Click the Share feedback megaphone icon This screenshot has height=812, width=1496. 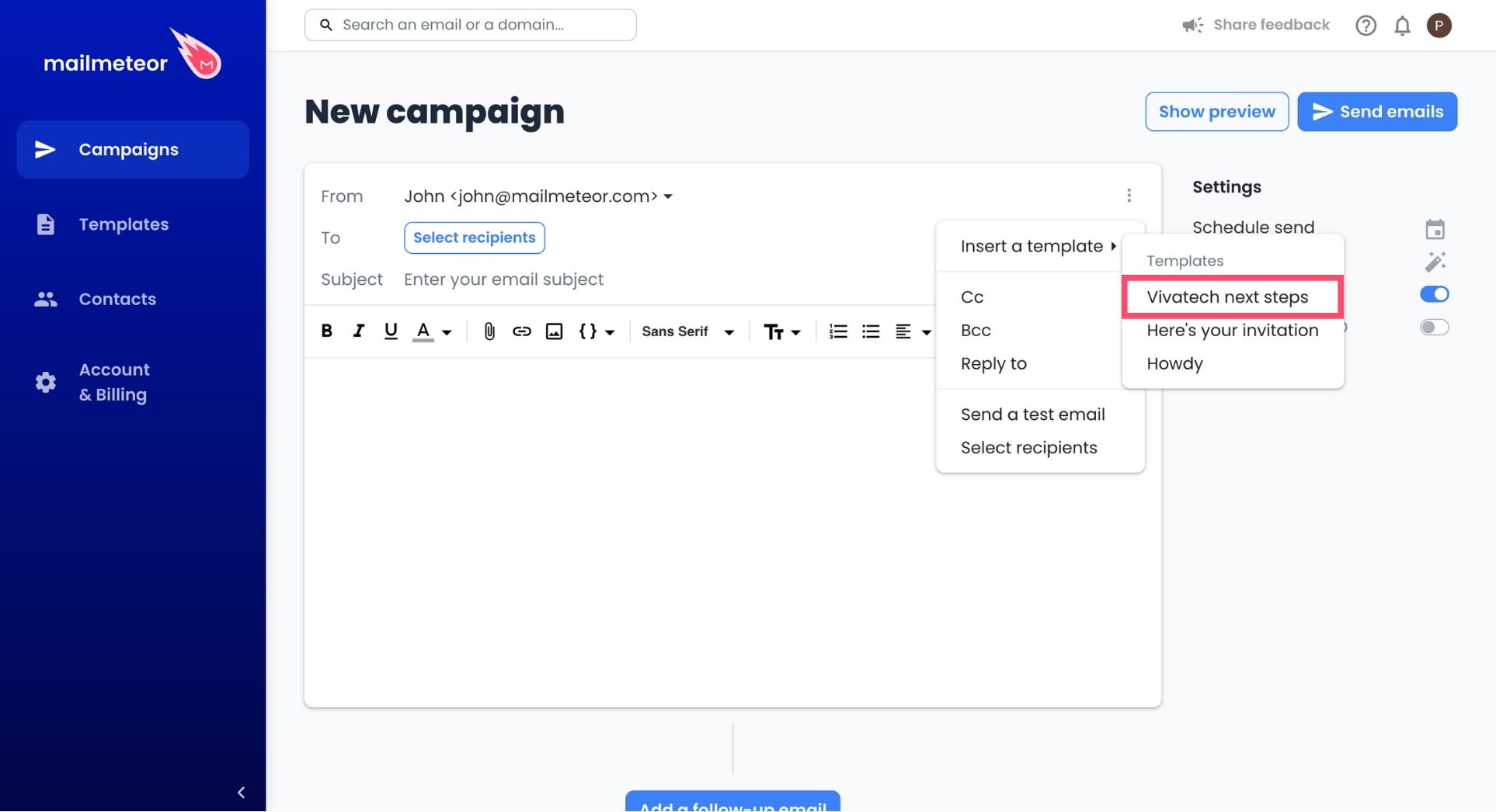(1192, 26)
